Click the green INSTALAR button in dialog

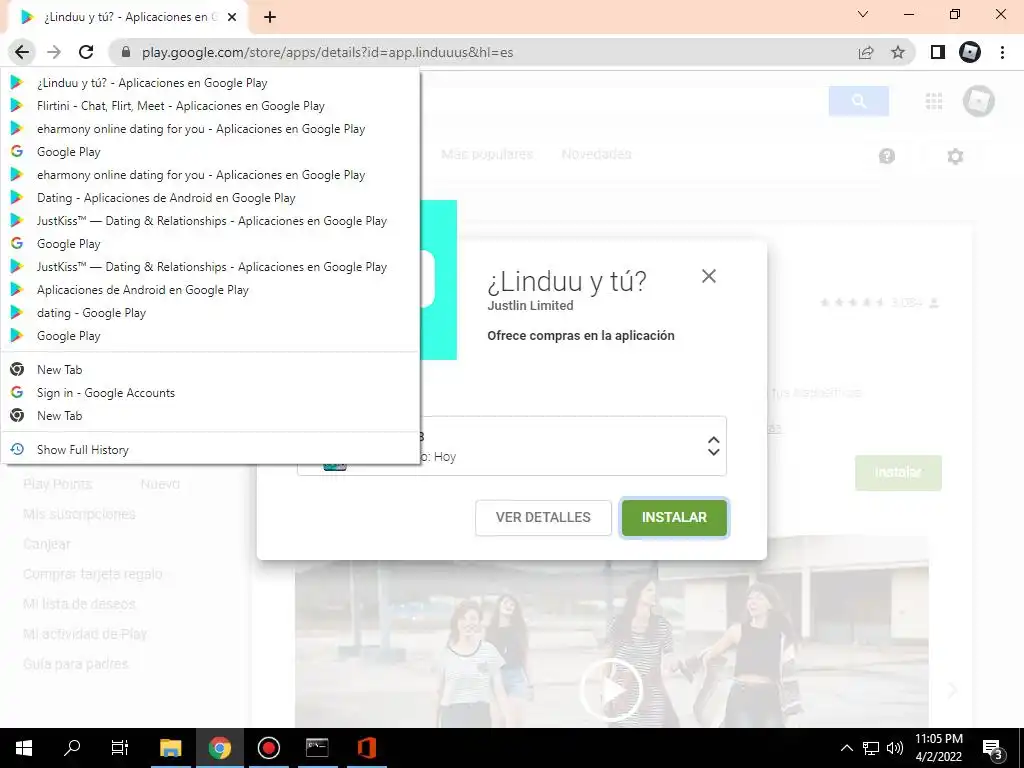coord(674,518)
